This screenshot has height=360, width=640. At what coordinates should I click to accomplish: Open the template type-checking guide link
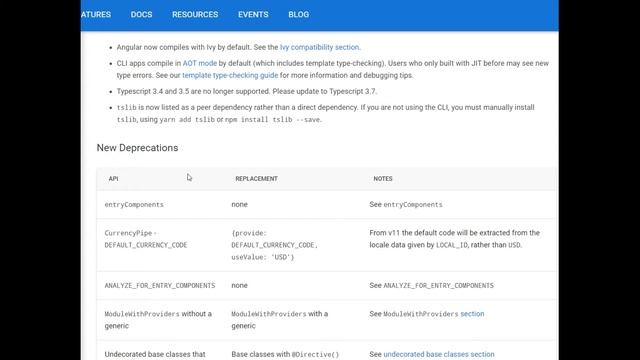[230, 76]
